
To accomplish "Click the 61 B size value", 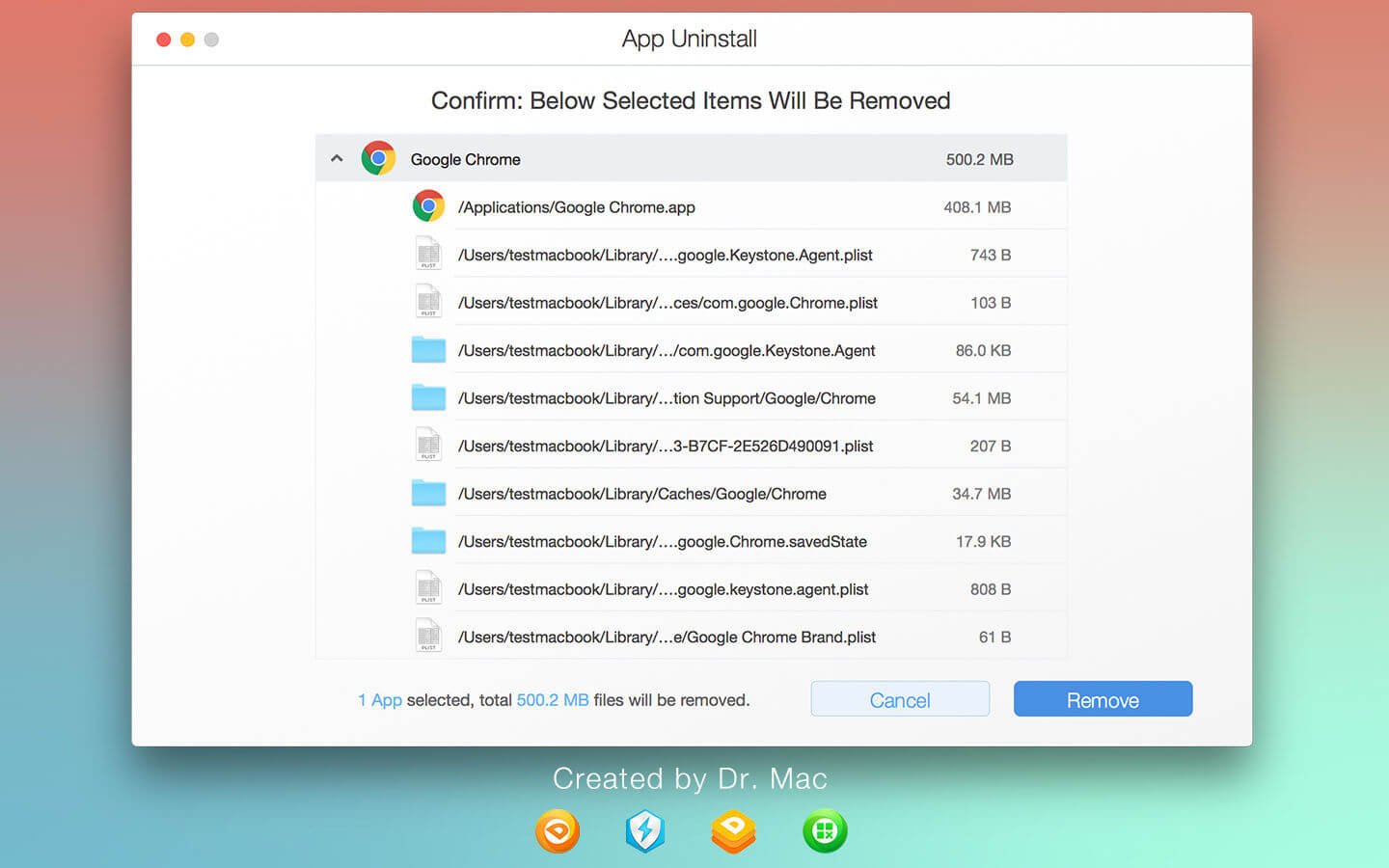I will pos(994,637).
